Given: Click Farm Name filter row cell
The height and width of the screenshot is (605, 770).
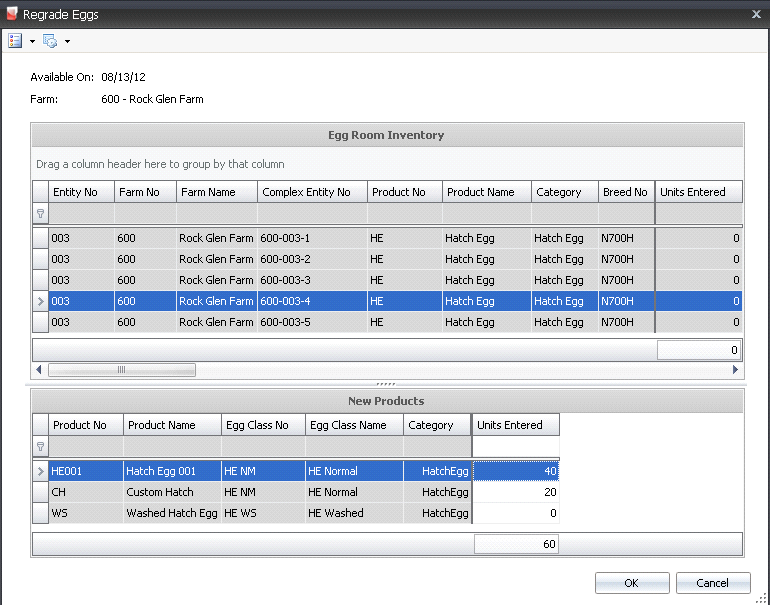Looking at the screenshot, I should tap(217, 214).
